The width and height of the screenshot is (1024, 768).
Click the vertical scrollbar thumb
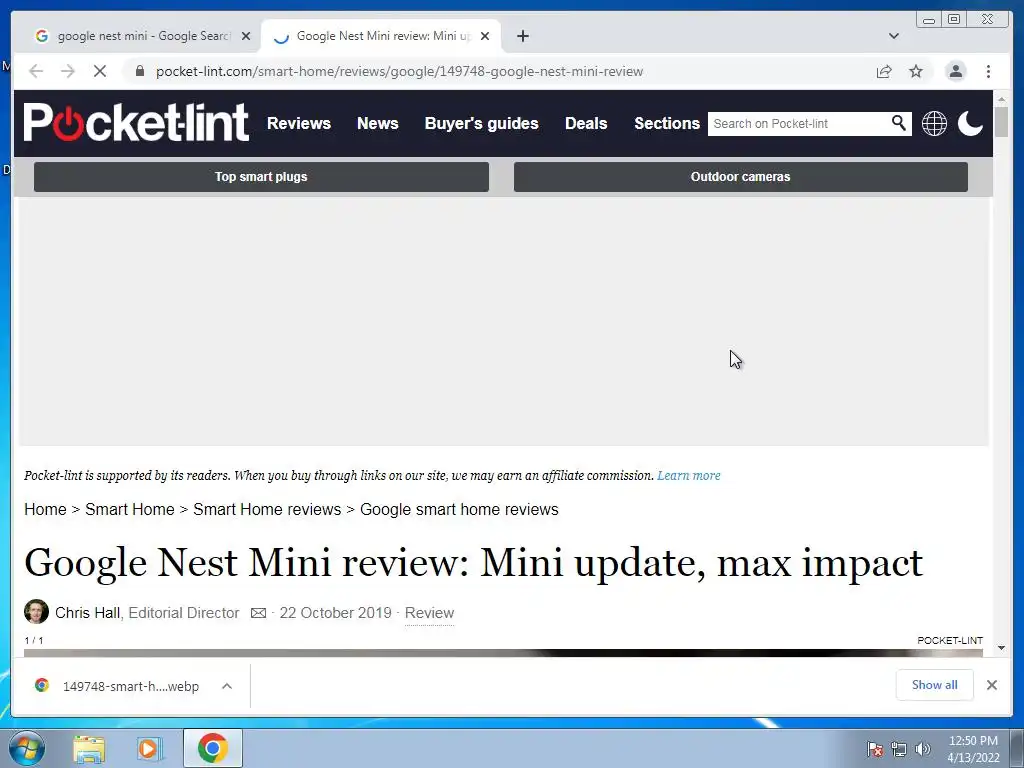(x=1001, y=121)
